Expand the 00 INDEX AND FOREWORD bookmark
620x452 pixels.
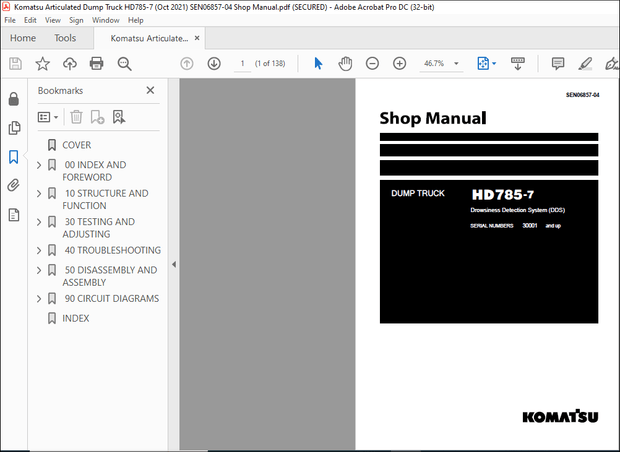pos(39,165)
